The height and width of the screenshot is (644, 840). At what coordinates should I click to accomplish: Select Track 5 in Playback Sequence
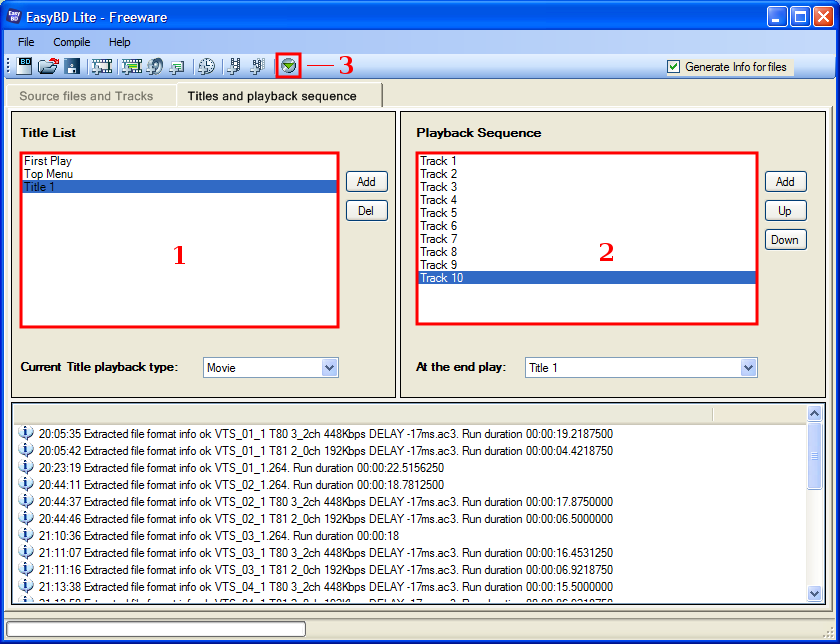coord(587,213)
